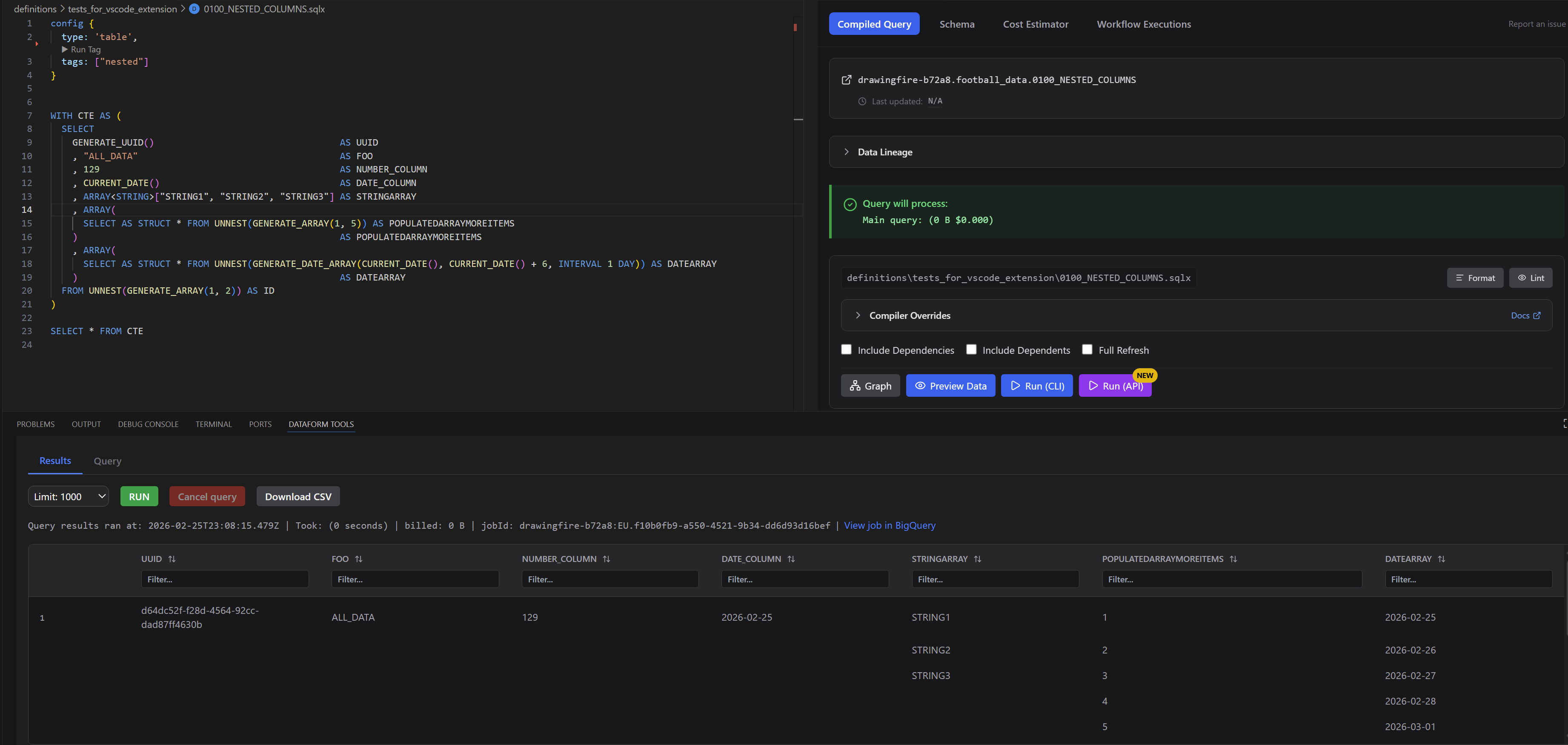Format the compiled query
The image size is (1568, 745).
click(1475, 278)
